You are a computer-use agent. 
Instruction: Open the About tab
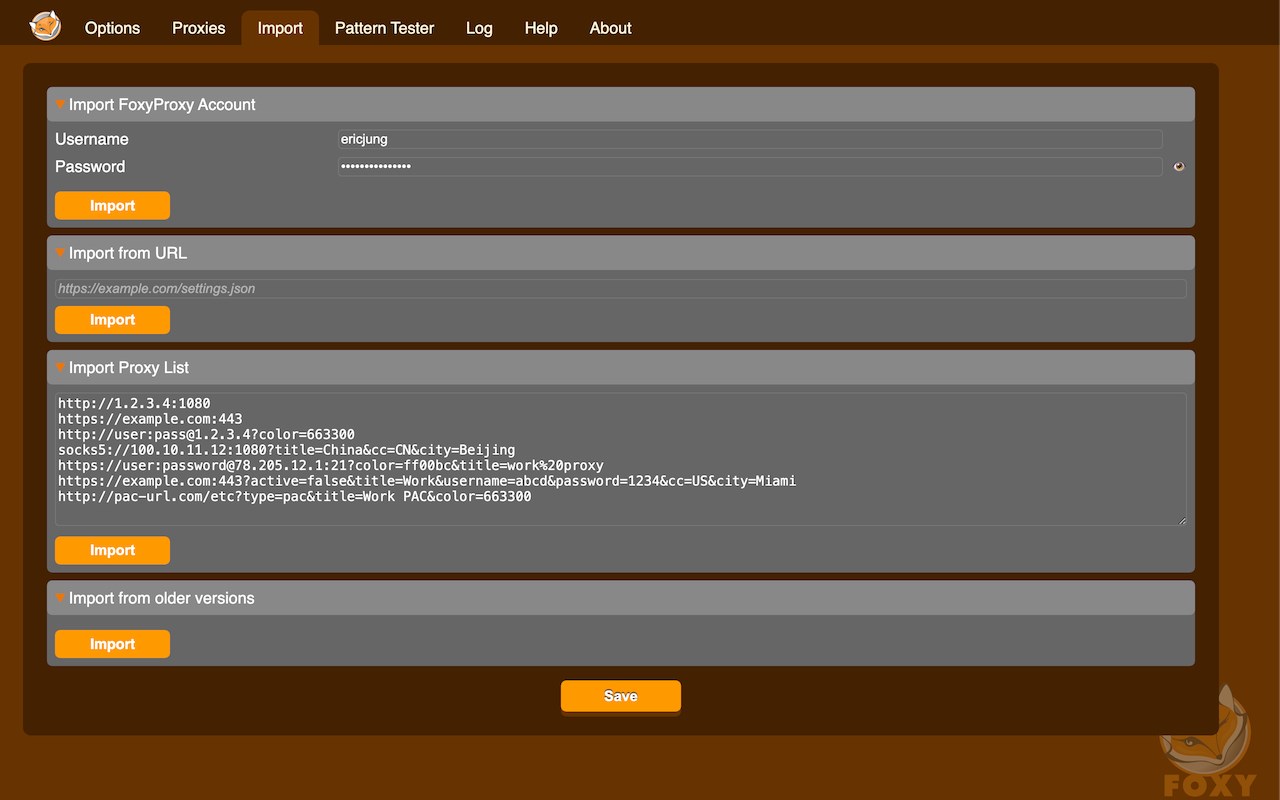click(610, 28)
